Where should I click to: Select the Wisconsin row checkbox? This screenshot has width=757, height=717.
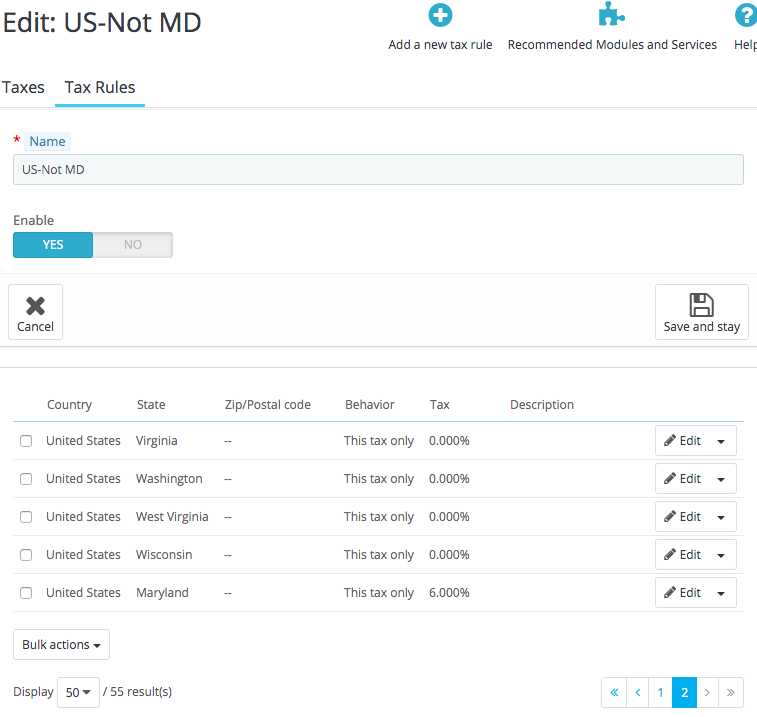tap(26, 555)
